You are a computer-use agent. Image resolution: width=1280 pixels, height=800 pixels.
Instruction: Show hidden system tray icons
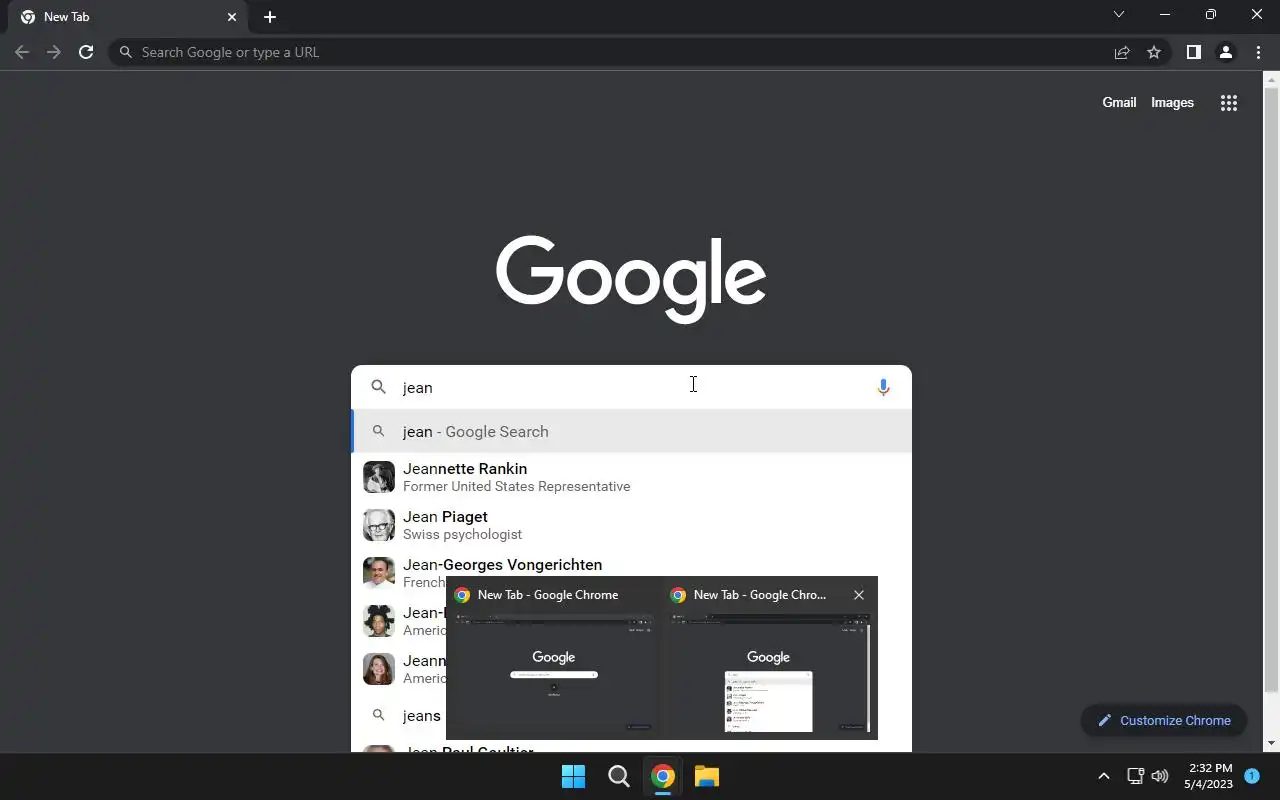[1104, 776]
